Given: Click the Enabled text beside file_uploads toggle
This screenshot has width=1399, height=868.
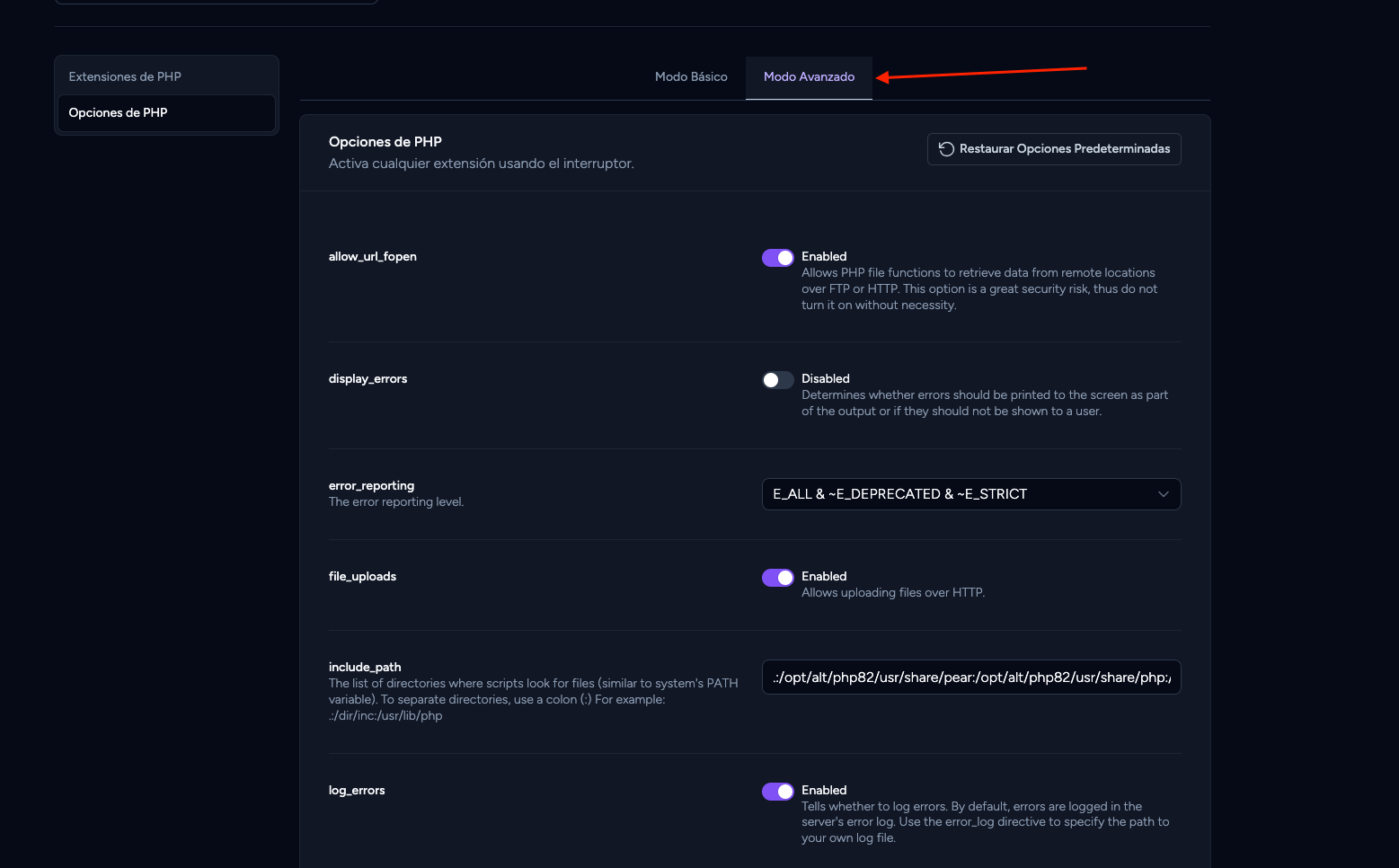Looking at the screenshot, I should point(824,577).
